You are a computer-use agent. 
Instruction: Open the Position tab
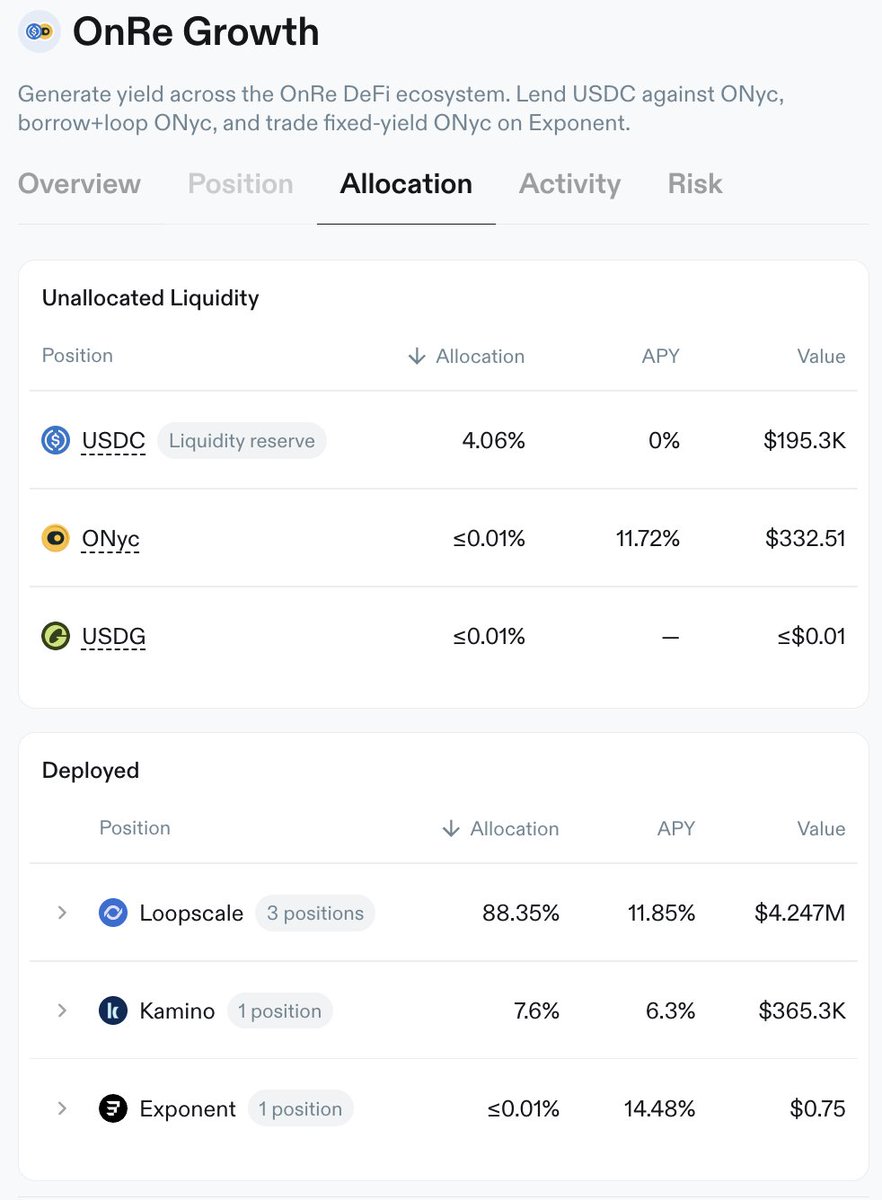tap(241, 184)
